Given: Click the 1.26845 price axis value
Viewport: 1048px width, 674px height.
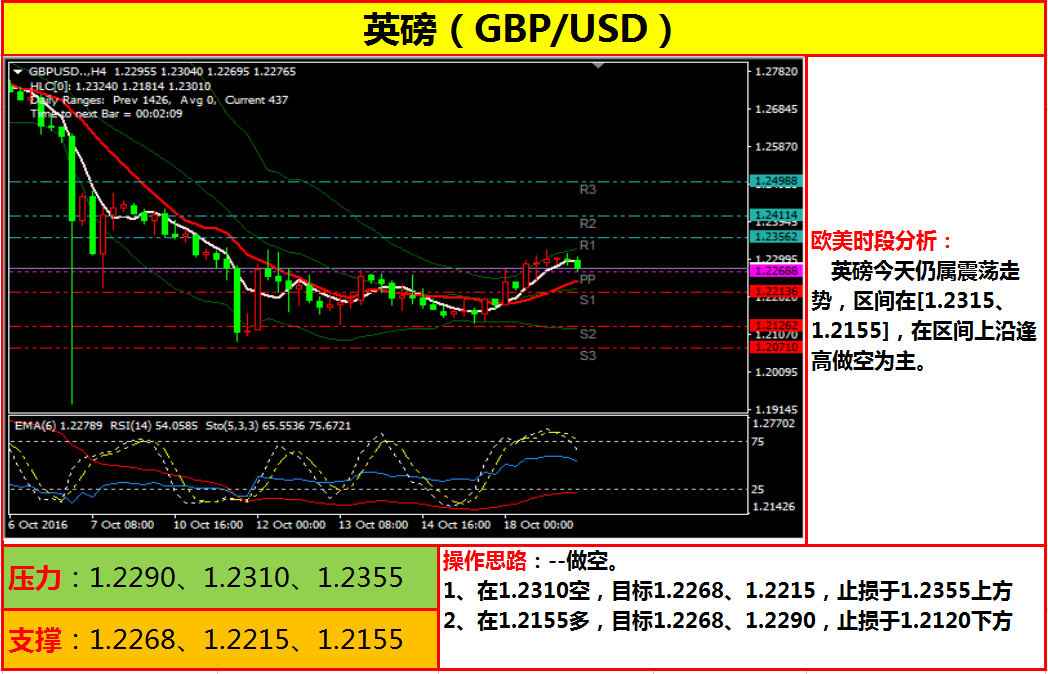Looking at the screenshot, I should tap(775, 109).
